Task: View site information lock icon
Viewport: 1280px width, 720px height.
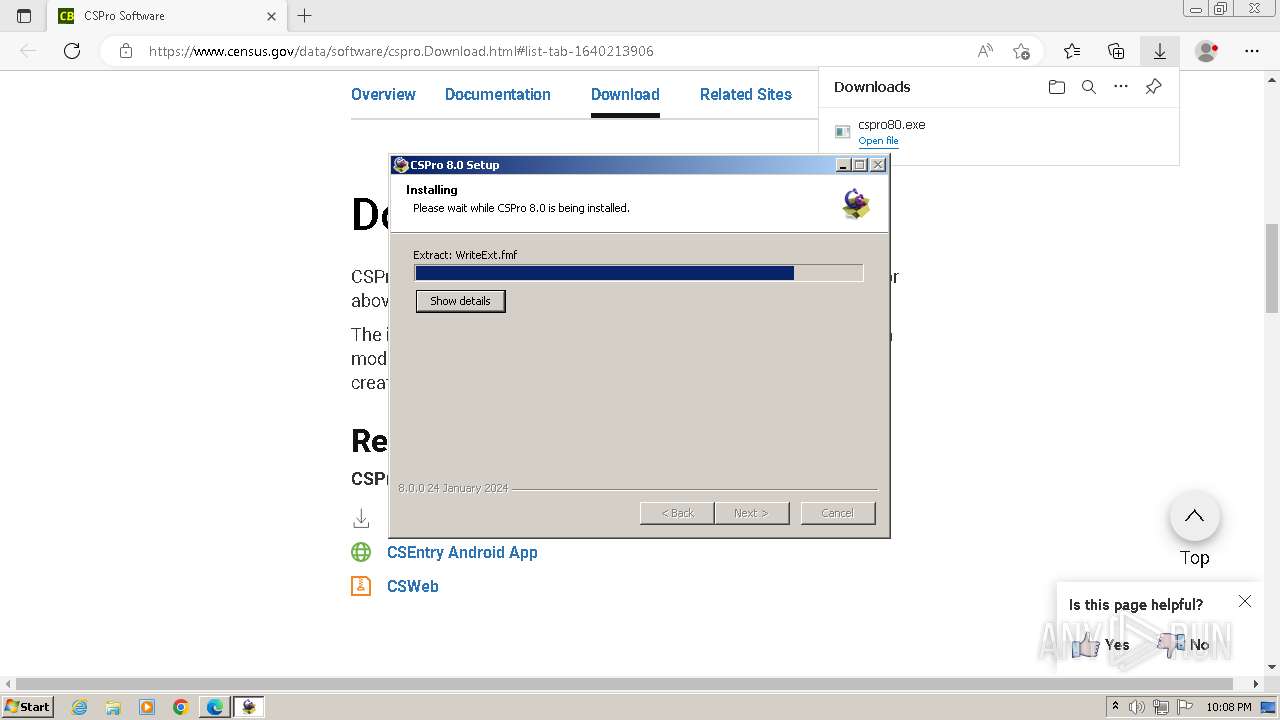Action: pyautogui.click(x=126, y=51)
